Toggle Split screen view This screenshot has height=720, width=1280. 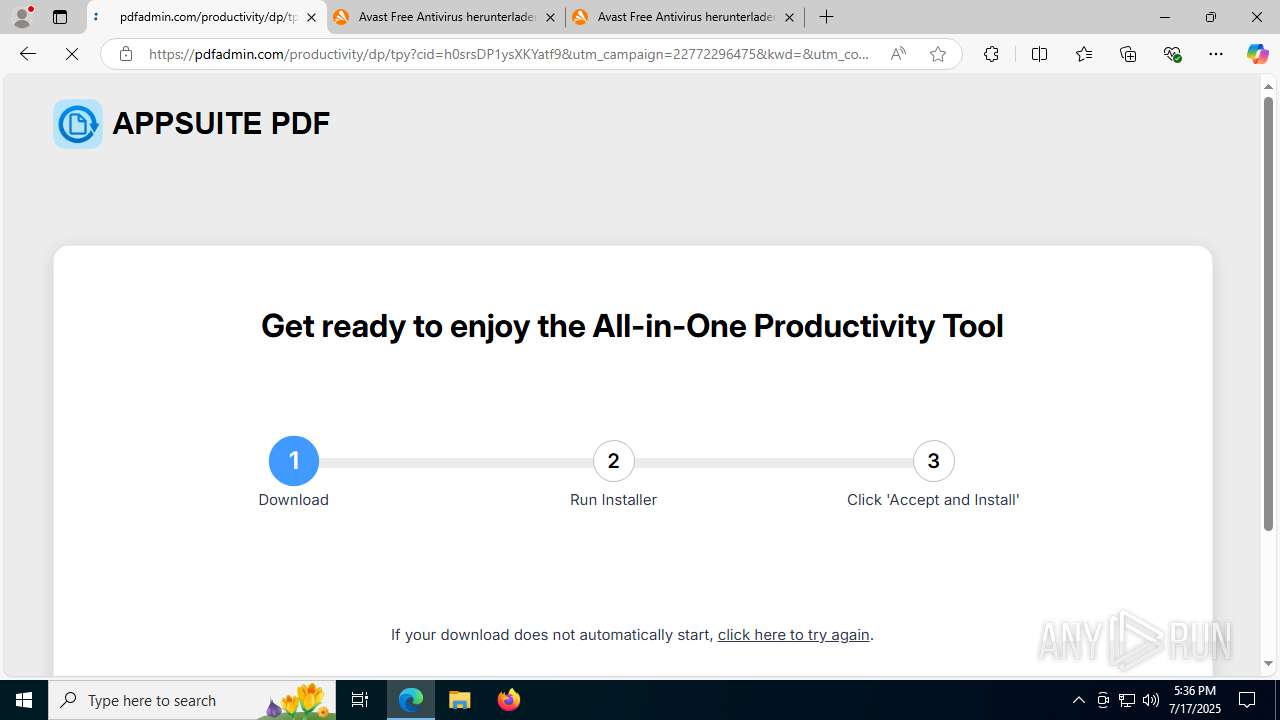point(1039,54)
